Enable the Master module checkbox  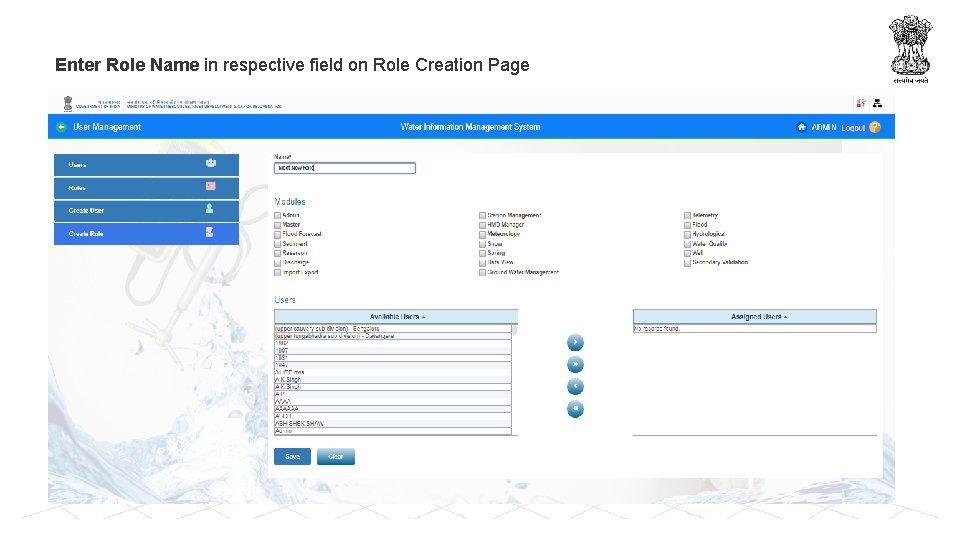(x=277, y=225)
